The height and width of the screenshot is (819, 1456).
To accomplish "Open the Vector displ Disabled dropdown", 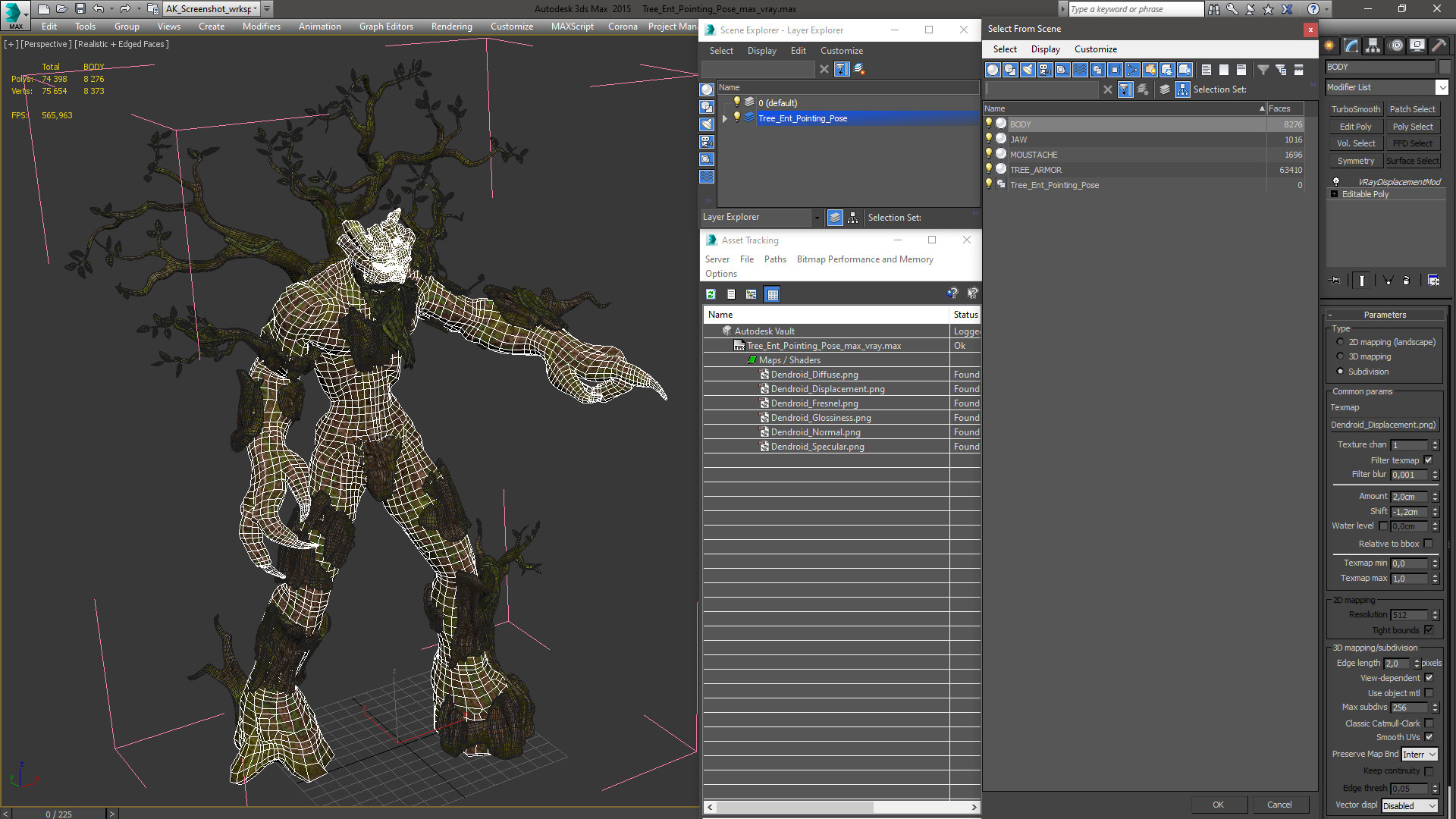I will (x=1409, y=805).
